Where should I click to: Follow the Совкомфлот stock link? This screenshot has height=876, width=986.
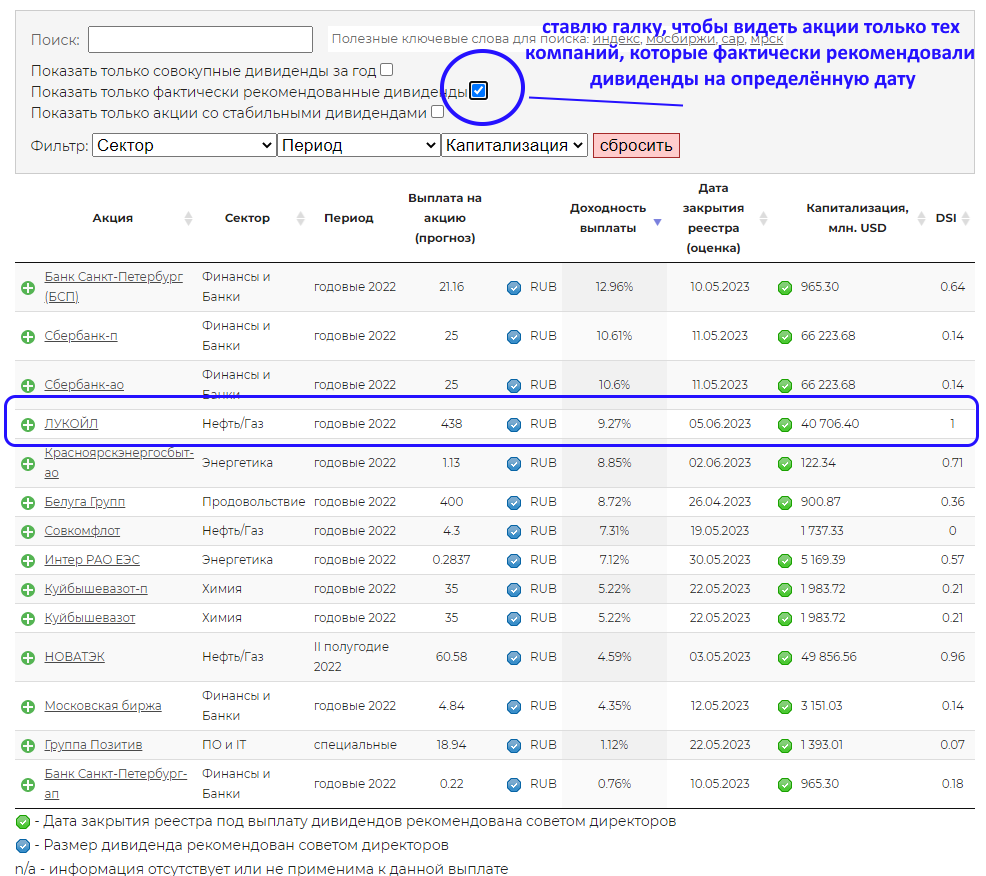pyautogui.click(x=82, y=531)
